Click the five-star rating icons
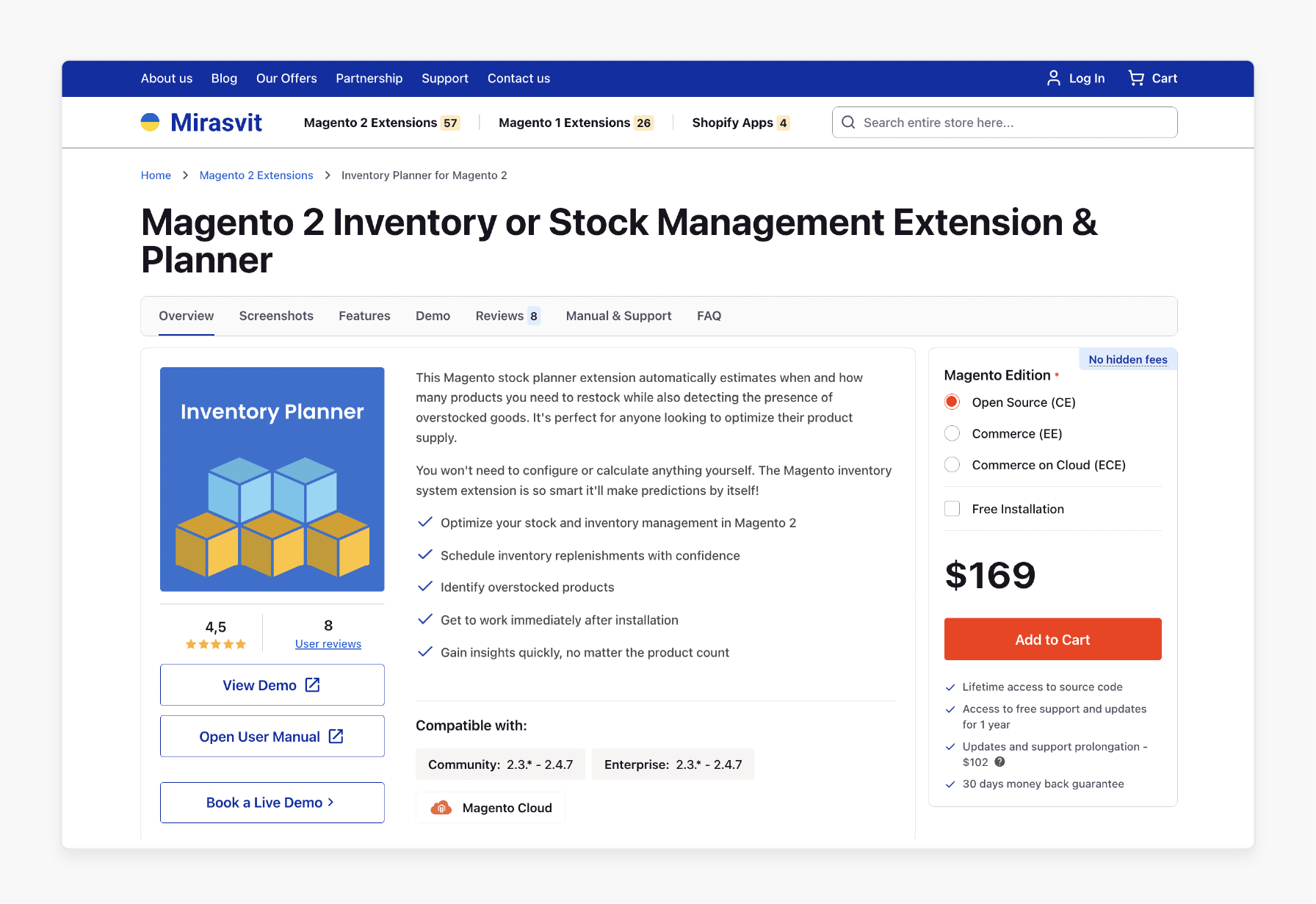Image resolution: width=1316 pixels, height=904 pixels. [x=216, y=644]
